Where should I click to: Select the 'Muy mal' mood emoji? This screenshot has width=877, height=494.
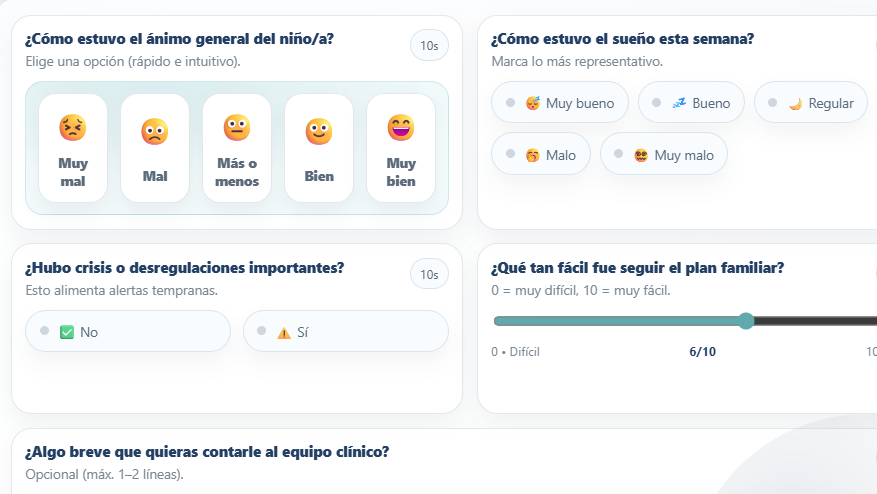point(73,128)
